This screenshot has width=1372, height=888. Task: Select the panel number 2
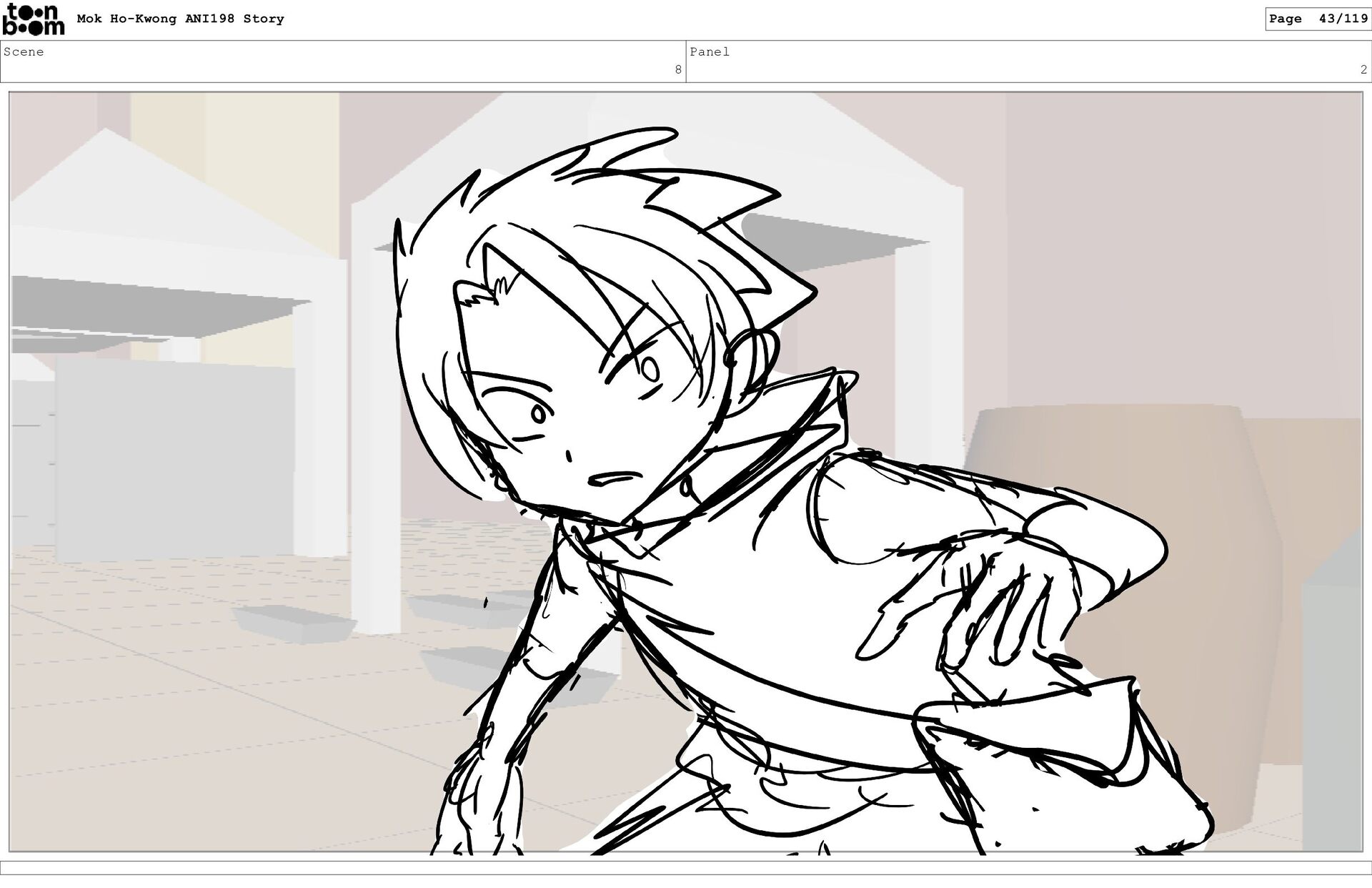(1363, 70)
